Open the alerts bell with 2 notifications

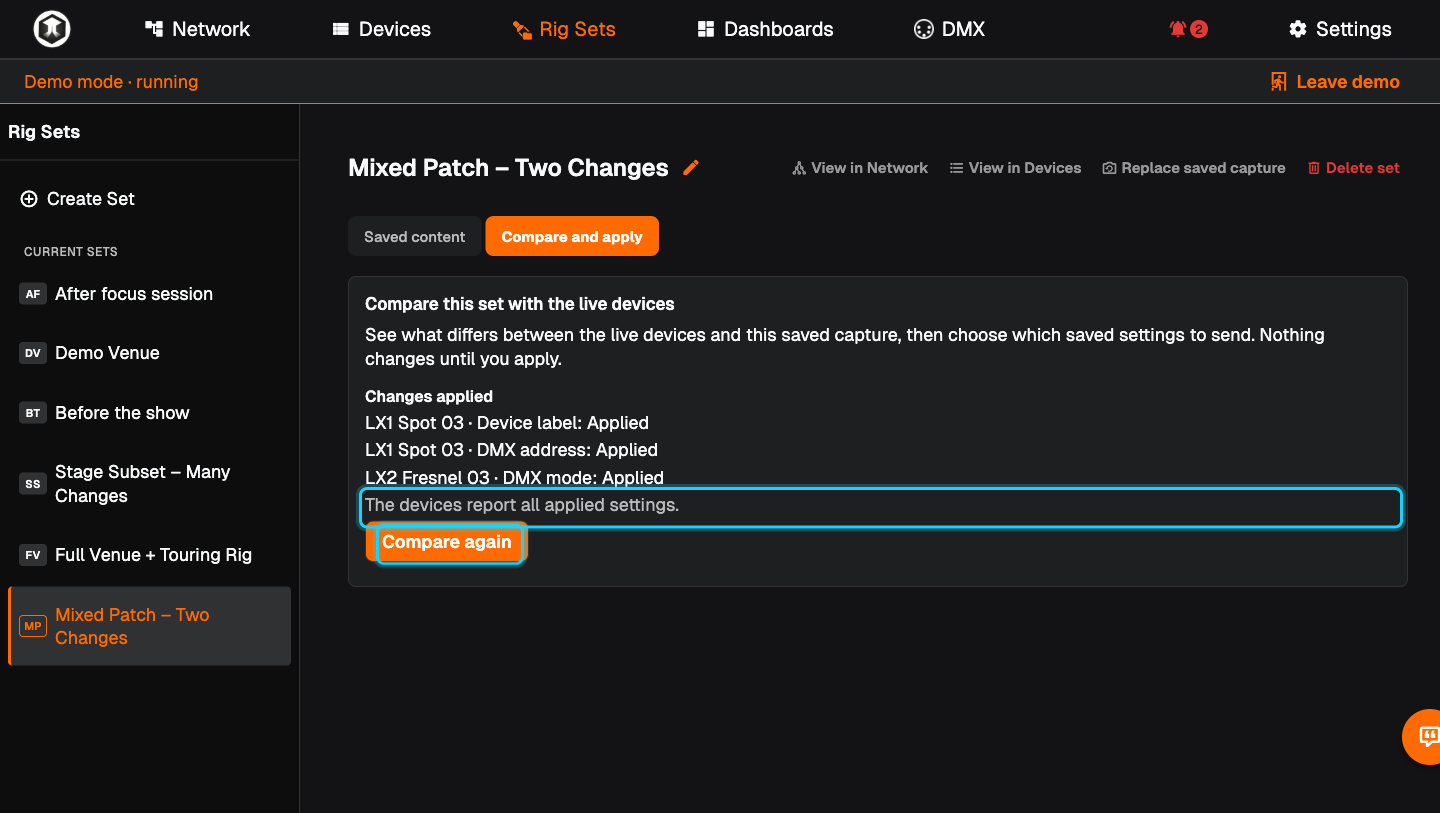click(x=1188, y=29)
